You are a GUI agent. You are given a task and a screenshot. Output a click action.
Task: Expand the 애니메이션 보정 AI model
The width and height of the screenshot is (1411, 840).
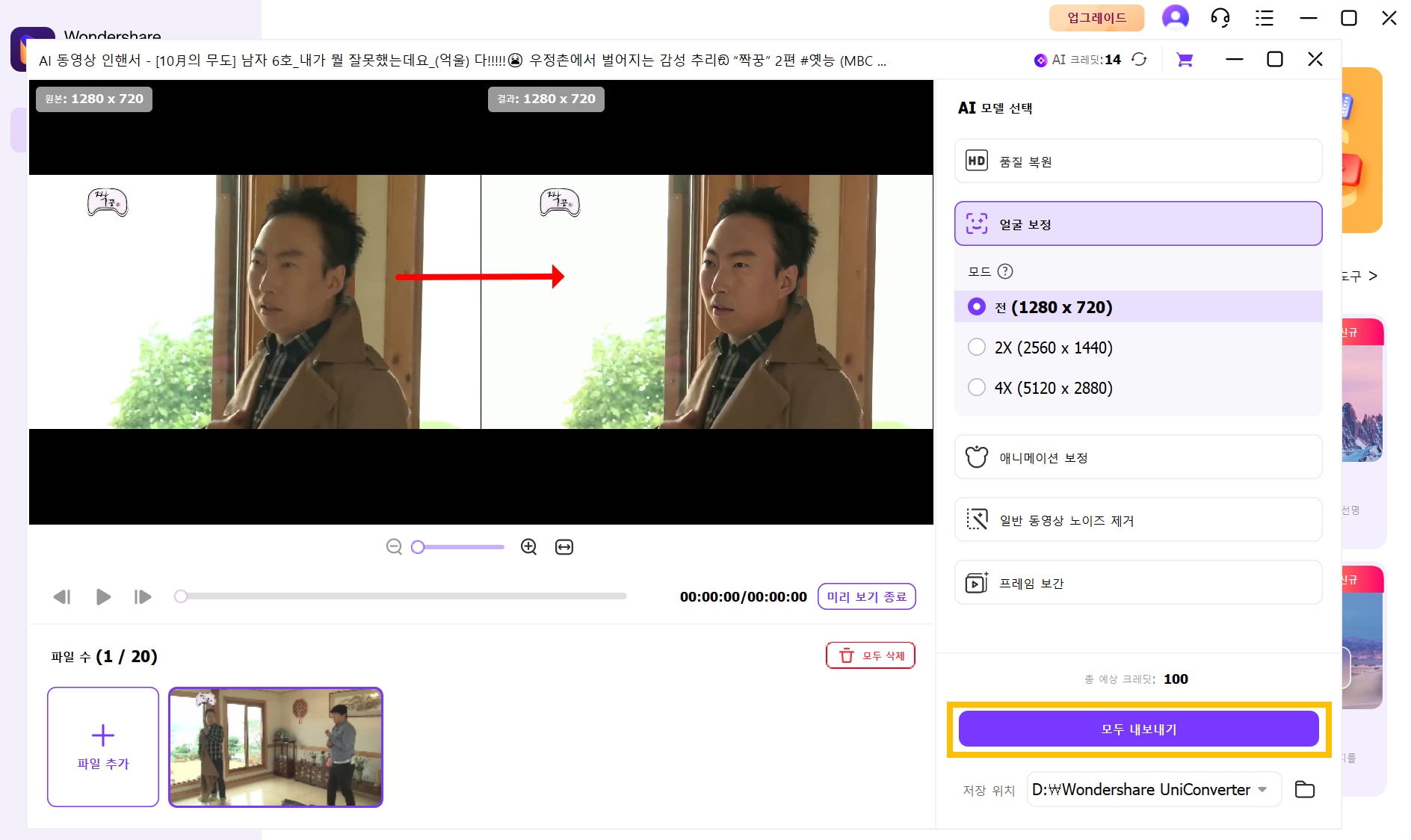click(x=1137, y=457)
